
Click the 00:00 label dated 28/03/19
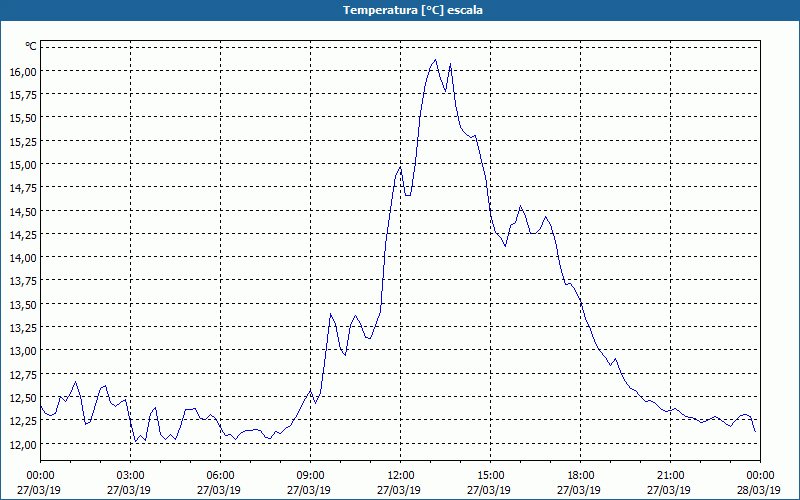(x=760, y=476)
